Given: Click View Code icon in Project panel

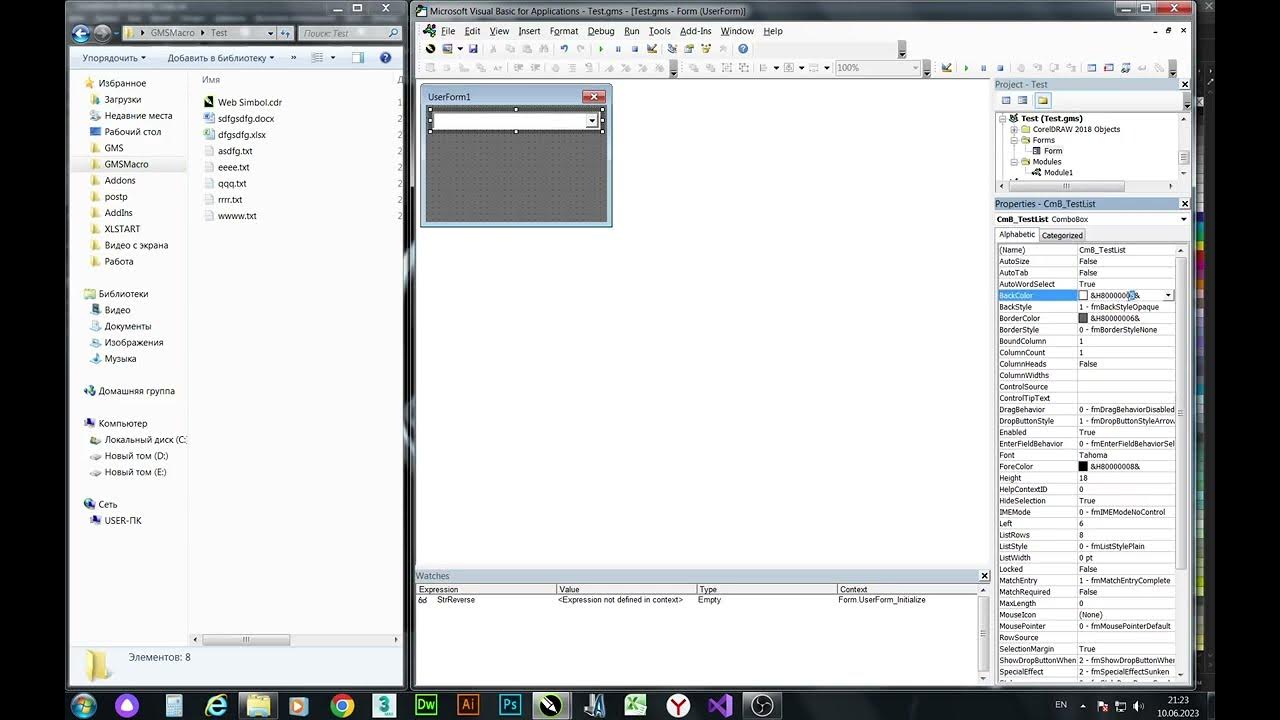Looking at the screenshot, I should click(x=1006, y=100).
